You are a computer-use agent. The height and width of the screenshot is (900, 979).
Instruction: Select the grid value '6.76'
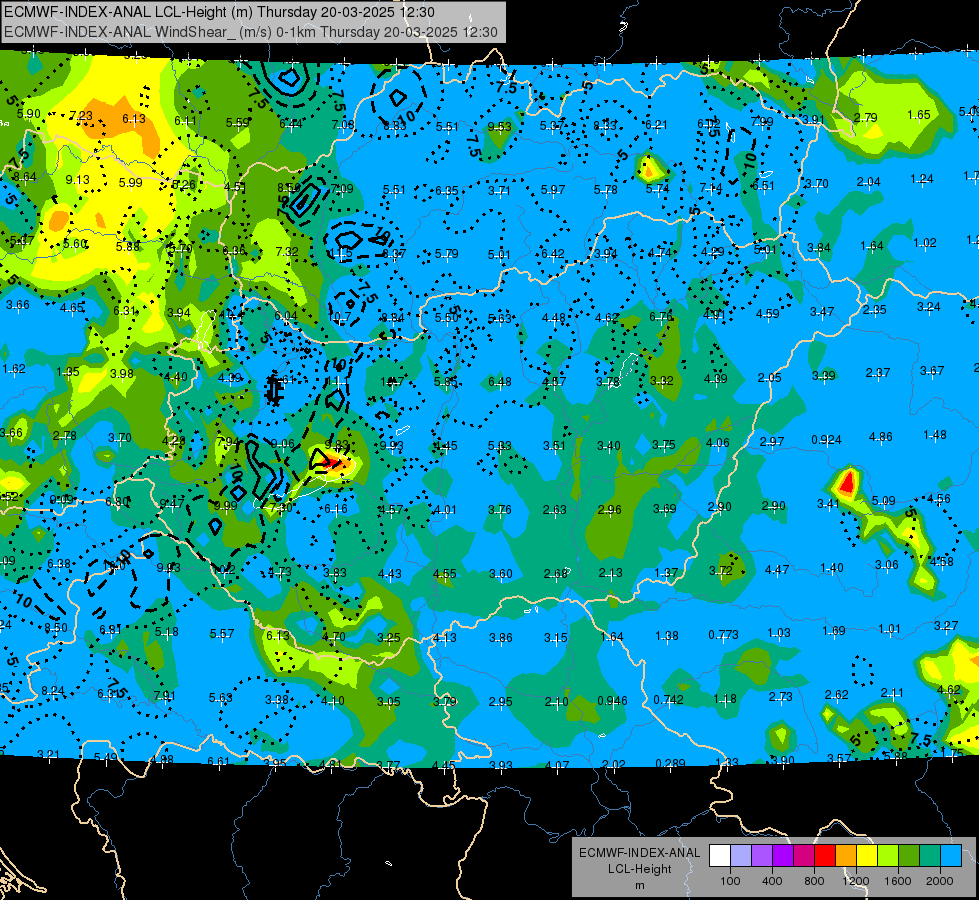[x=661, y=317]
